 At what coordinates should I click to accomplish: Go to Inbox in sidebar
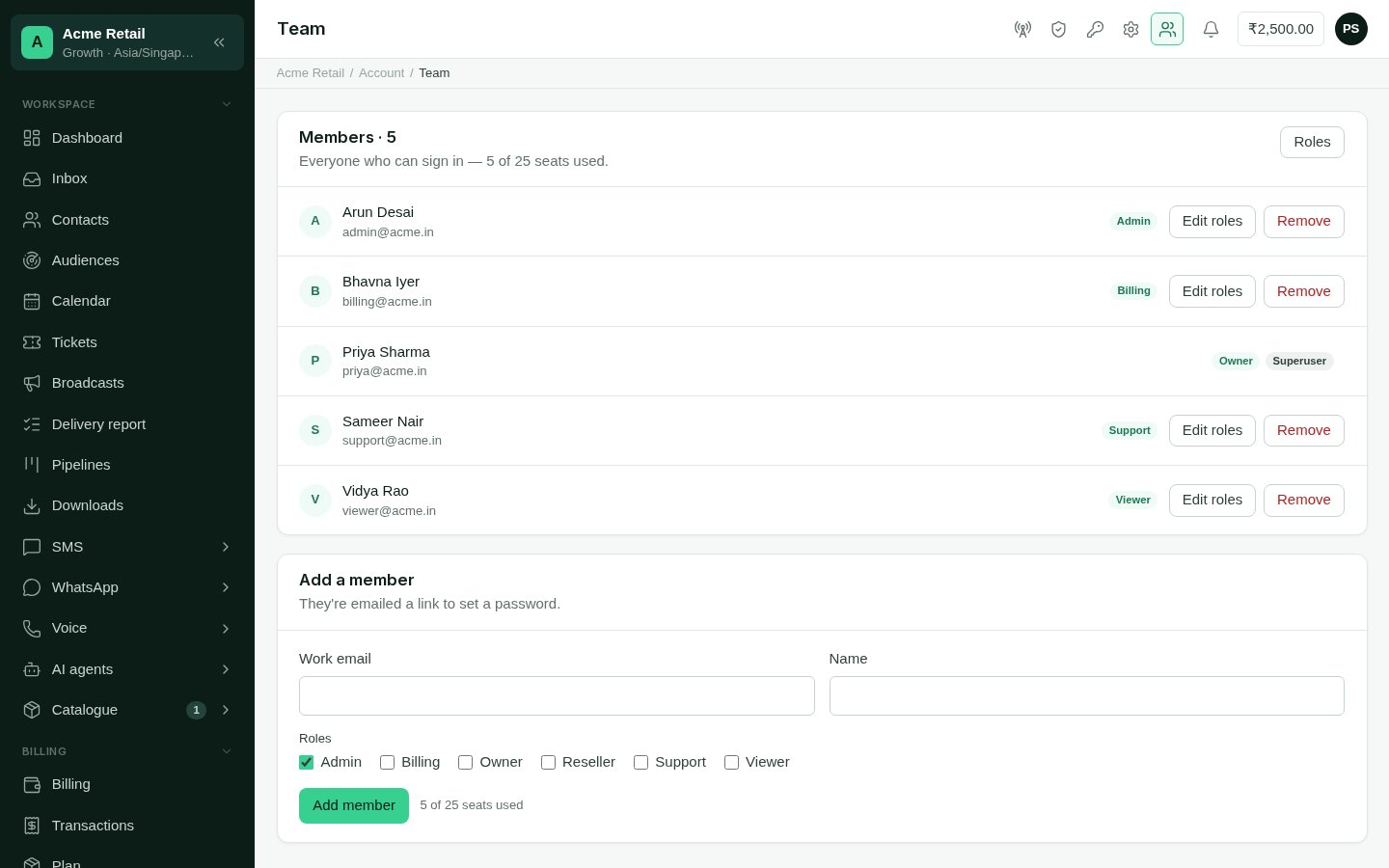click(x=127, y=178)
